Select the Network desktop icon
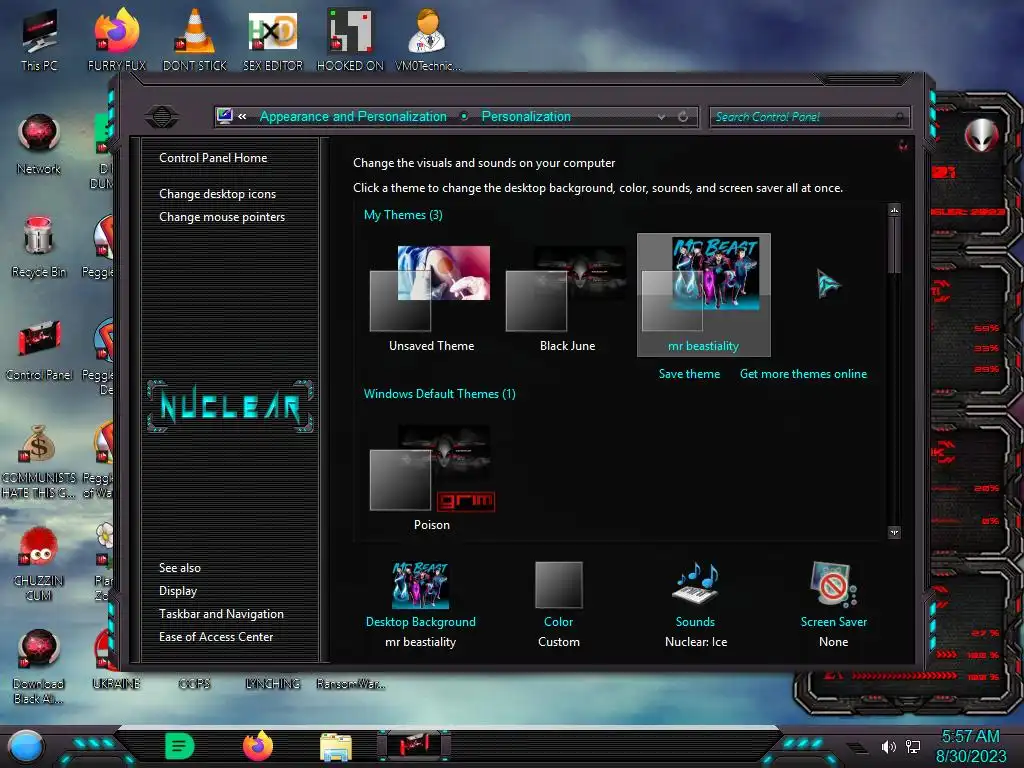This screenshot has height=768, width=1024. point(39,144)
